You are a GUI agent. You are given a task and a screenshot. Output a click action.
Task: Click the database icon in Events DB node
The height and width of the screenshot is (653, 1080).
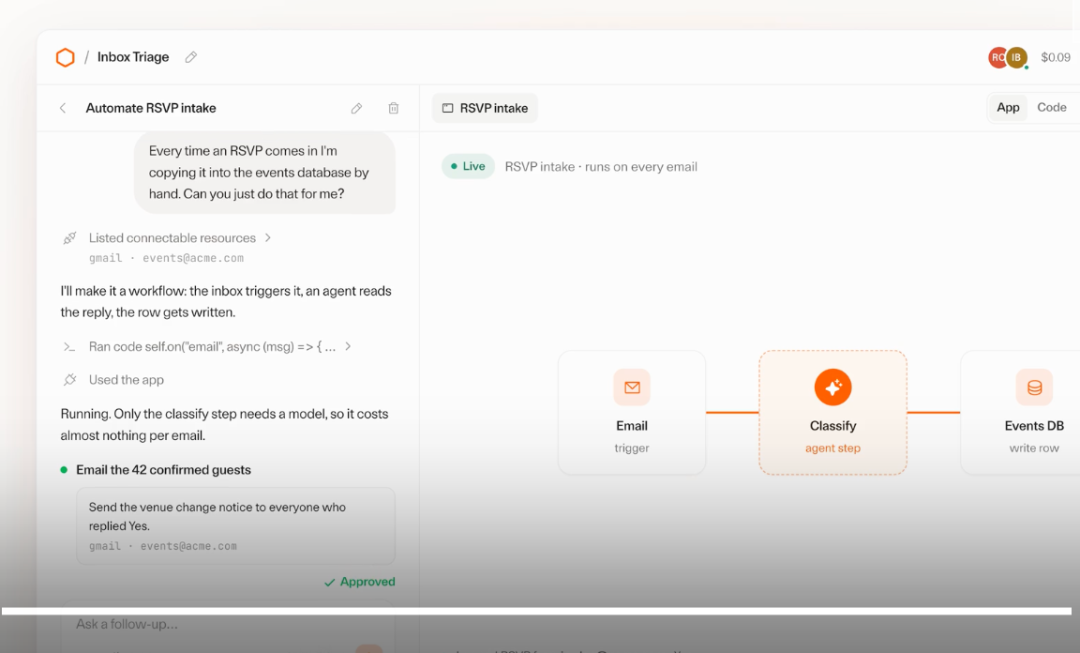(1034, 387)
